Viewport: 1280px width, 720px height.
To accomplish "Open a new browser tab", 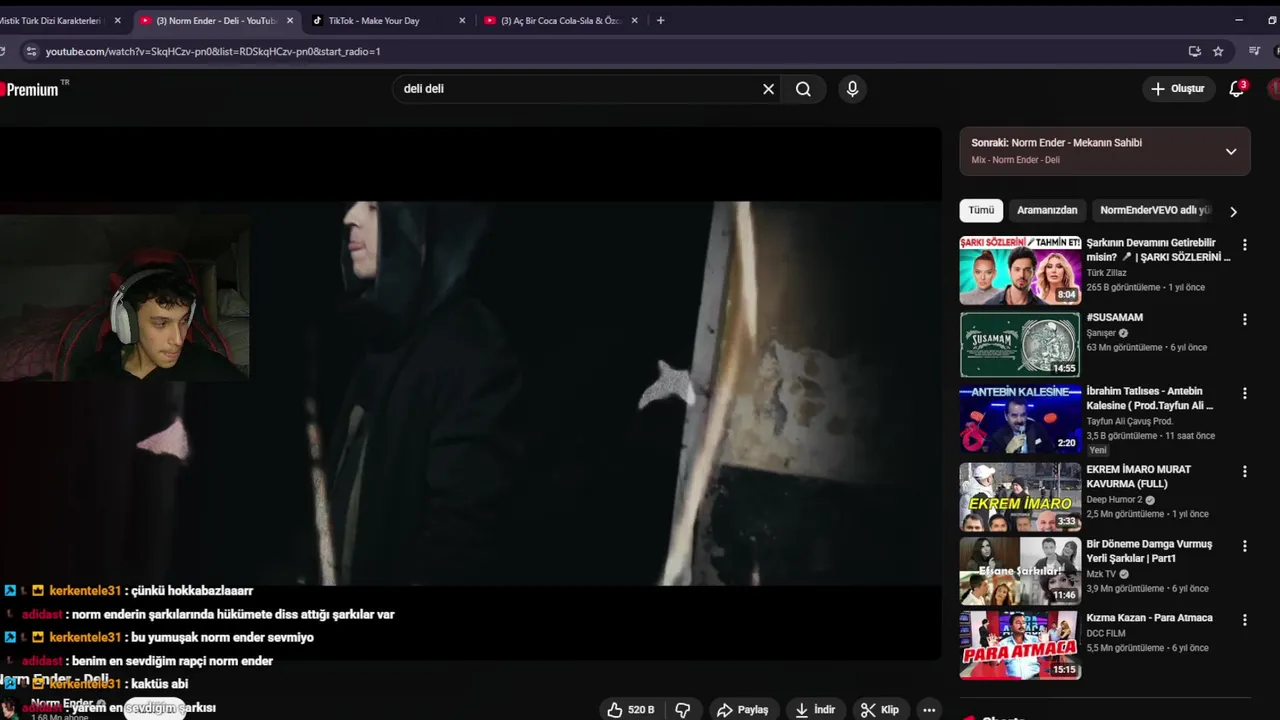I will pos(660,20).
